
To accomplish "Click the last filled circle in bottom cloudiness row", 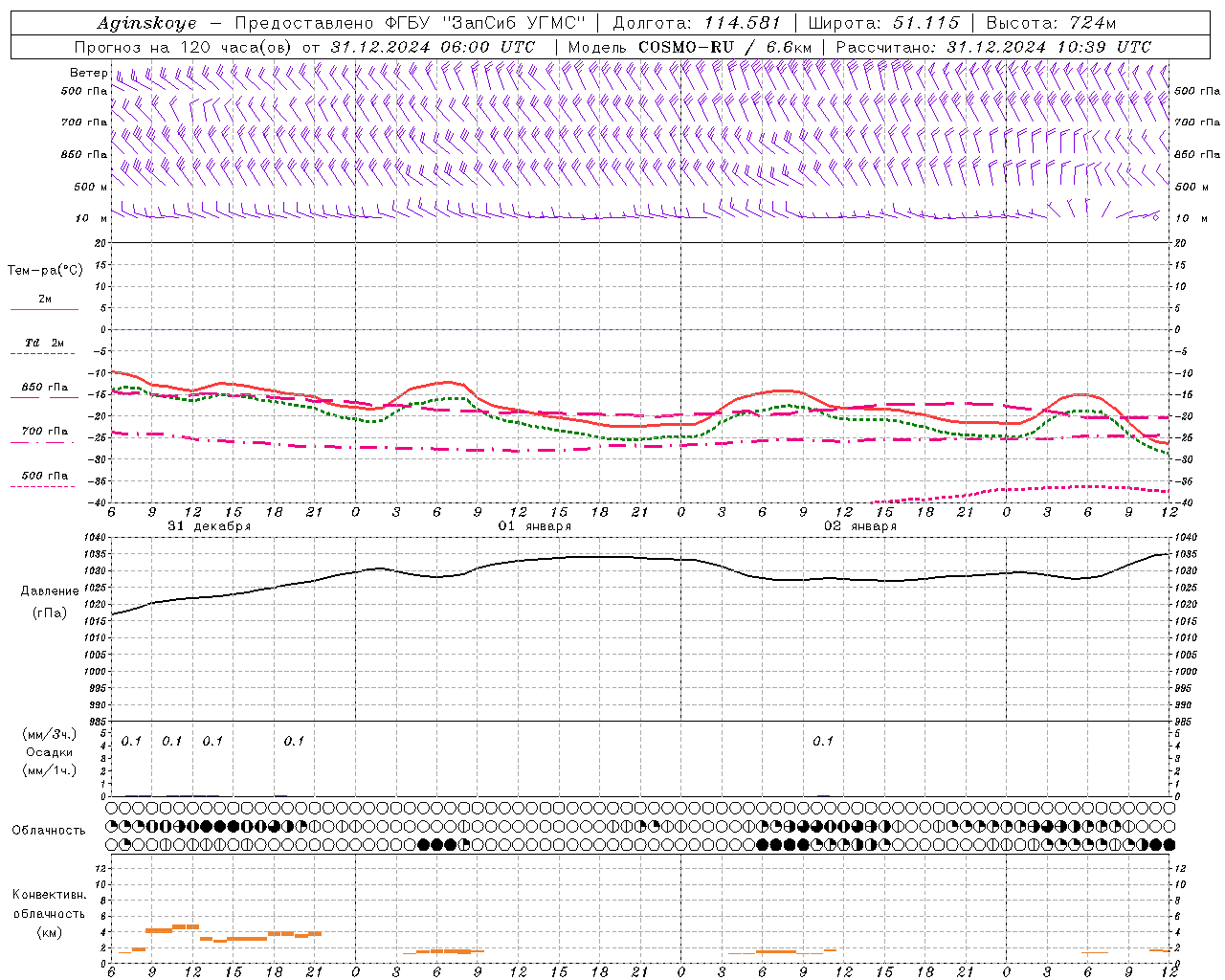I will click(x=1169, y=844).
